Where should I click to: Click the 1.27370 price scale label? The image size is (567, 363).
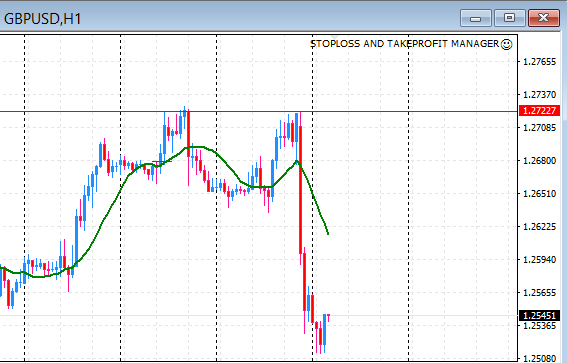pos(539,95)
